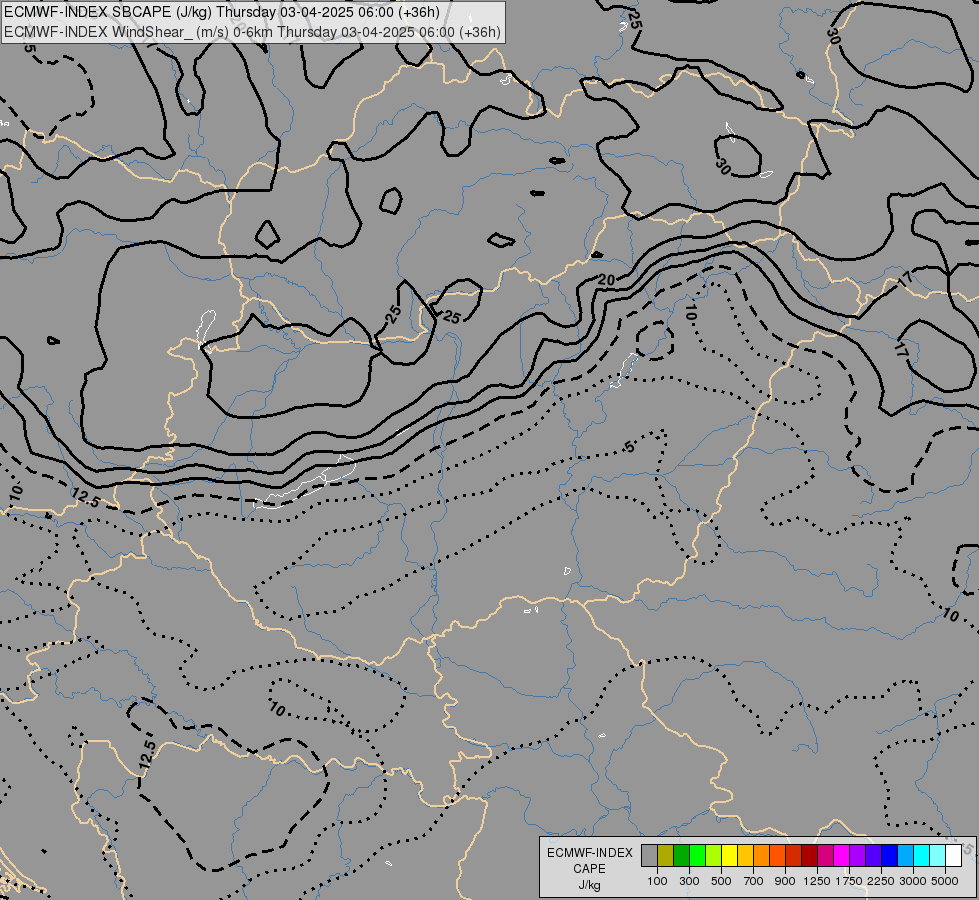Pick the violet purple legend swatch
The image size is (979, 900).
[x=858, y=856]
